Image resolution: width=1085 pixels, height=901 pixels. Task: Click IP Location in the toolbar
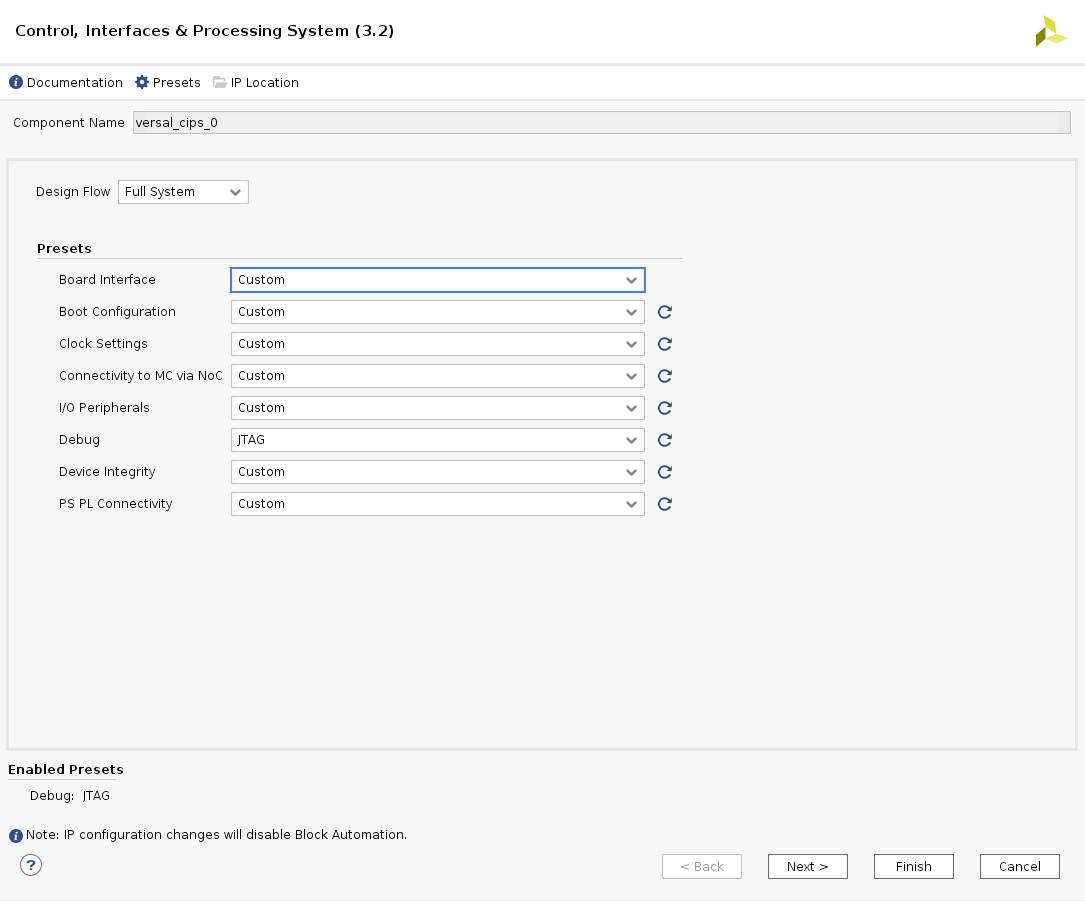coord(256,83)
